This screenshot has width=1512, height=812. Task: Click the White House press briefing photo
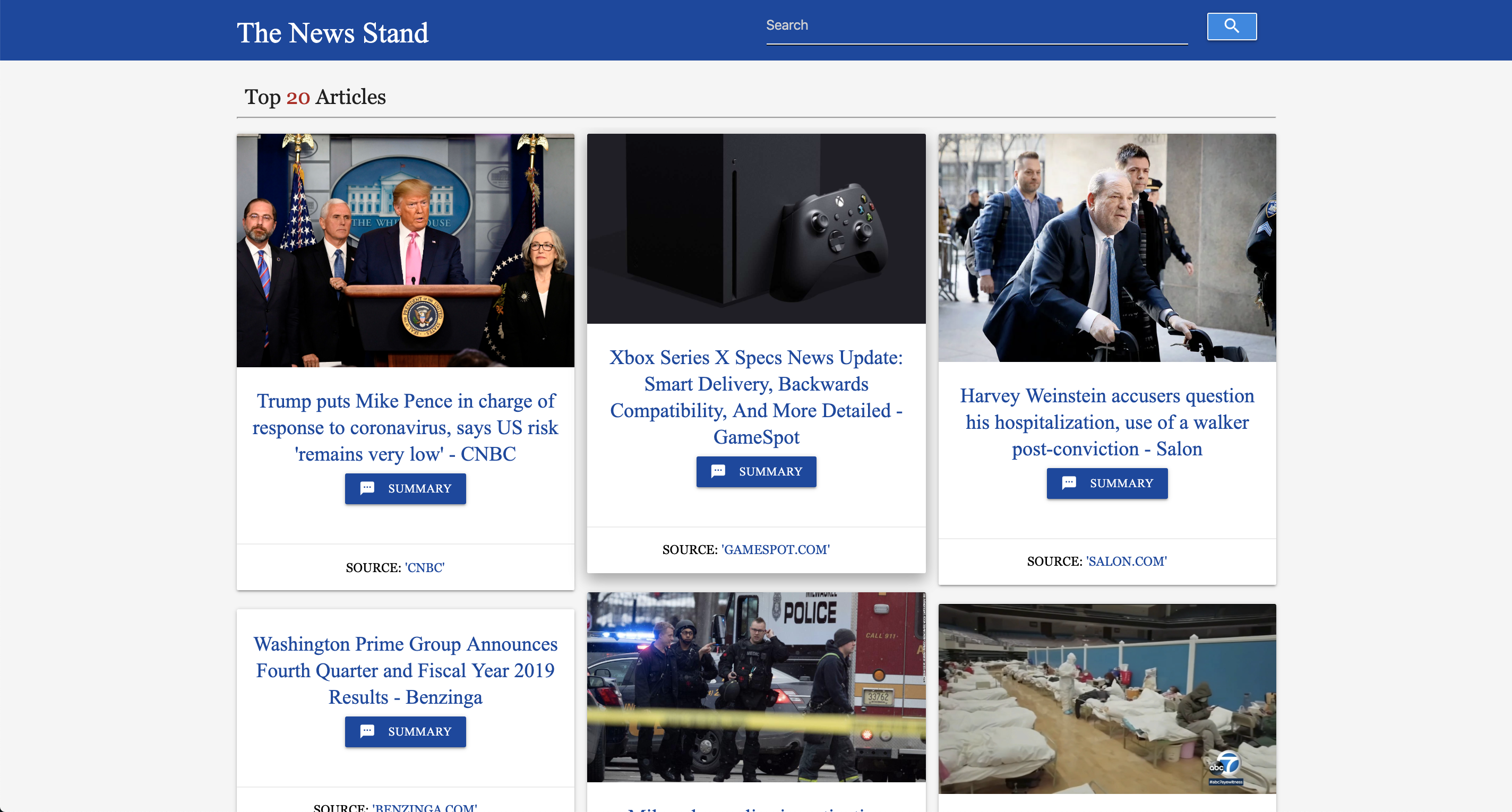click(405, 250)
